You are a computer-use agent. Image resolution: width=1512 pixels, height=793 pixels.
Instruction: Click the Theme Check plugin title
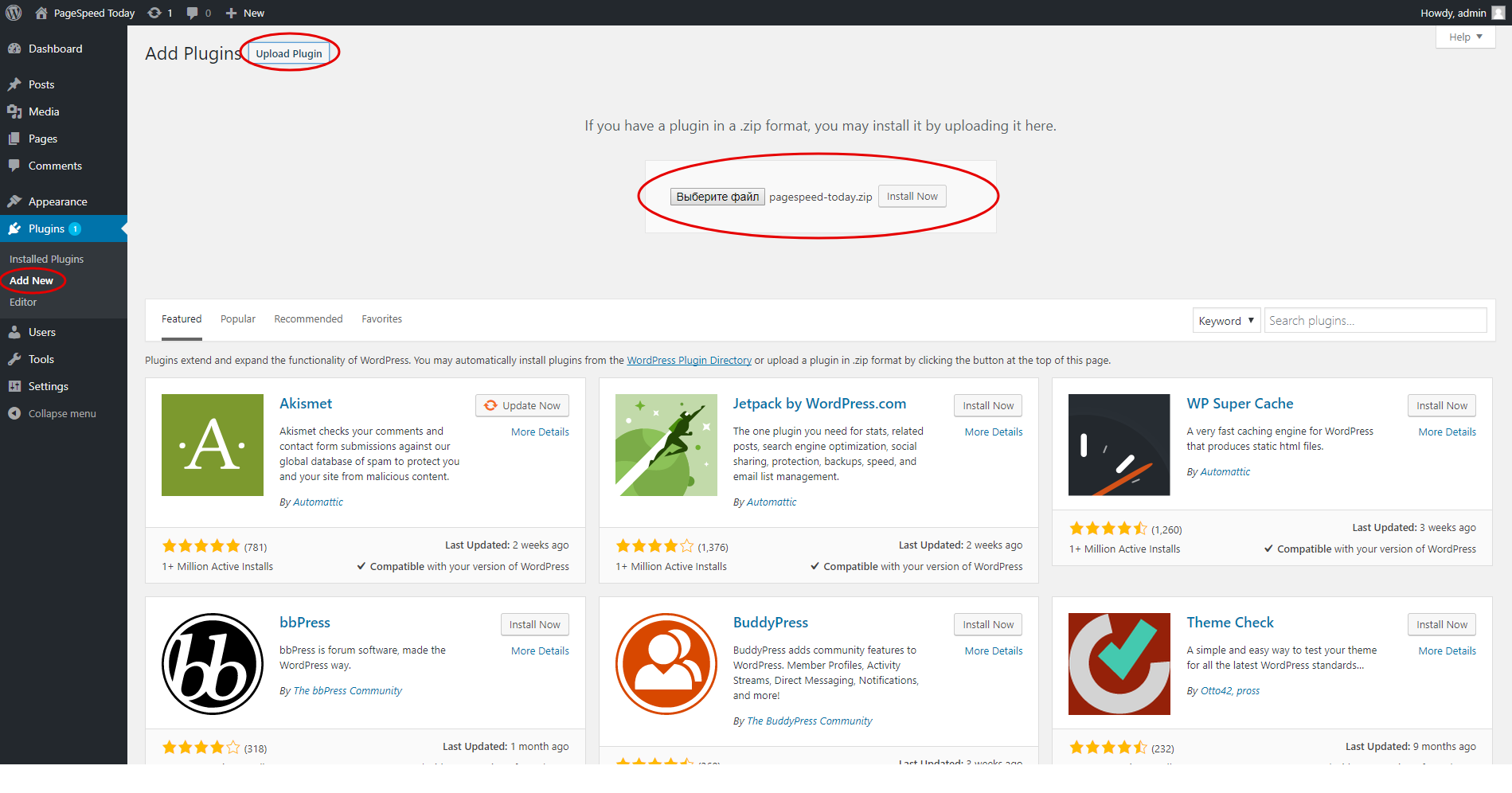tap(1230, 623)
